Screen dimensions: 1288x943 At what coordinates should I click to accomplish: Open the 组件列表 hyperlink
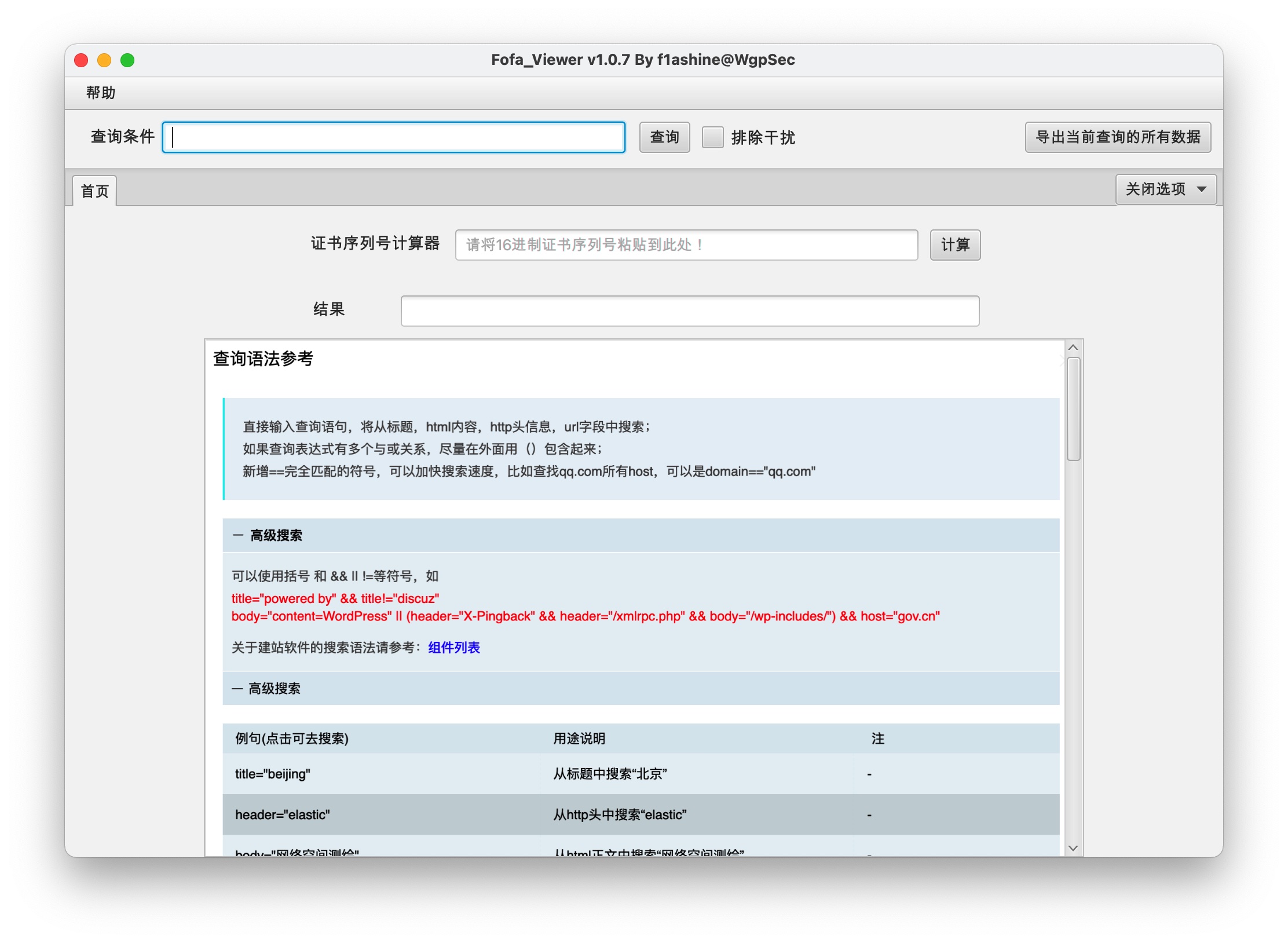coord(453,648)
